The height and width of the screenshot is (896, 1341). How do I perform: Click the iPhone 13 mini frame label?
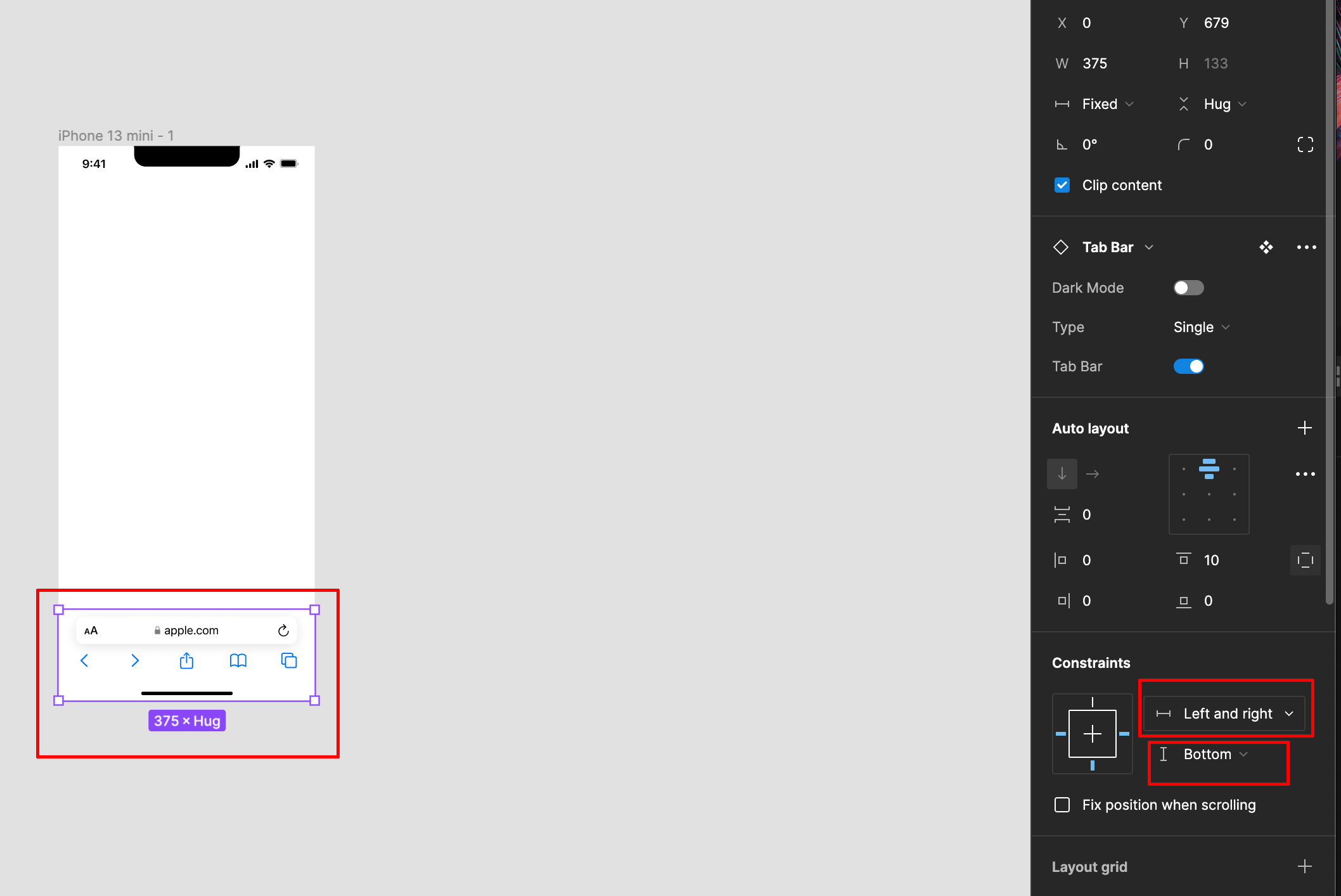115,136
